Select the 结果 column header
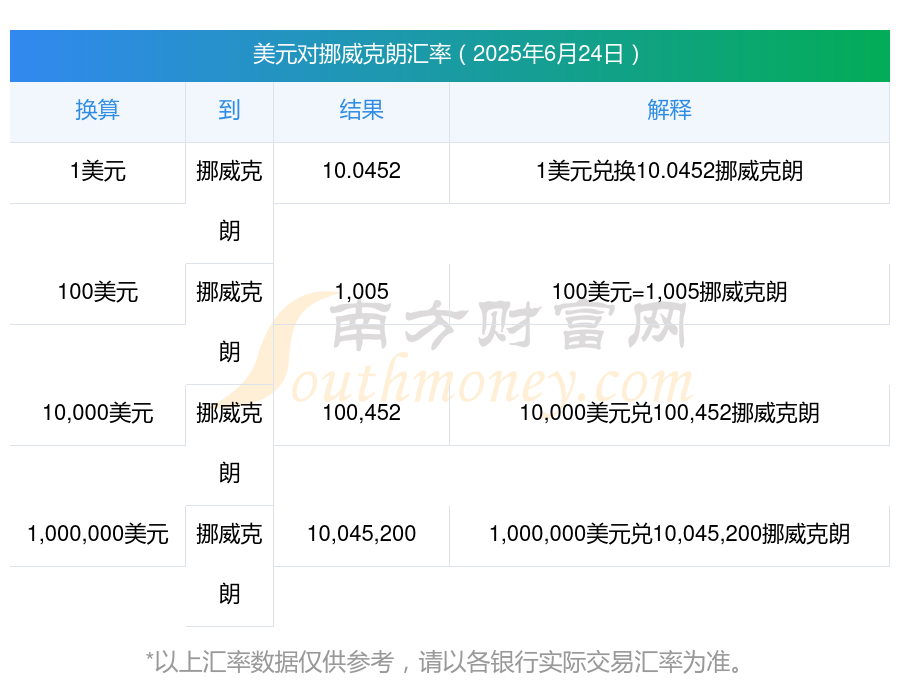Image resolution: width=900 pixels, height=693 pixels. coord(361,110)
